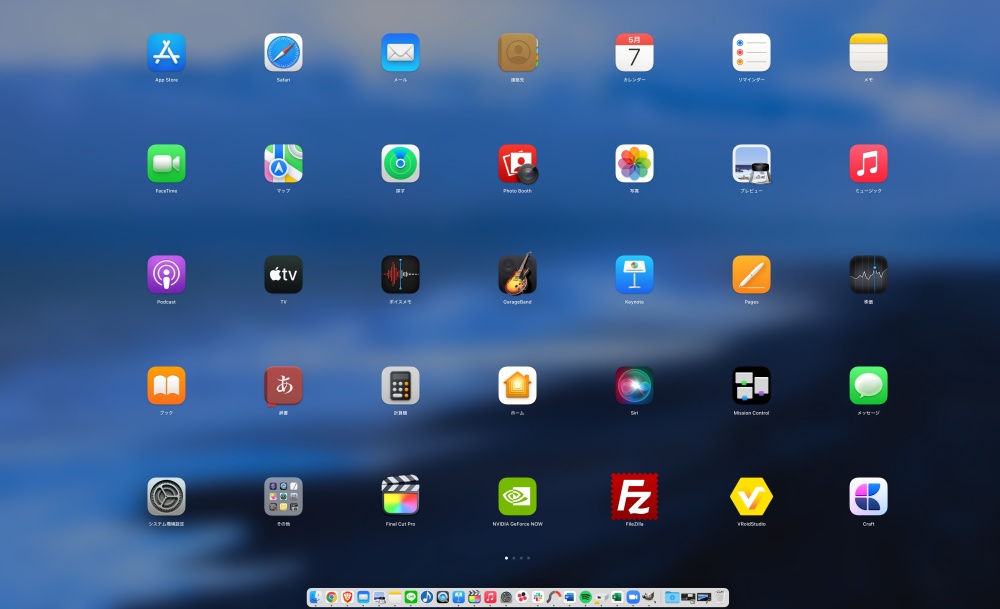The height and width of the screenshot is (609, 1000).
Task: Launch the Craft app
Action: (x=869, y=496)
